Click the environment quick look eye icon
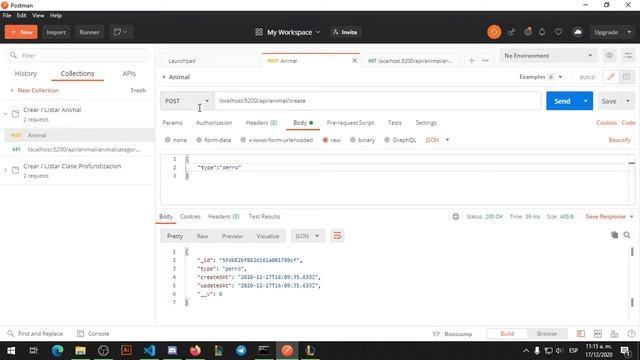 [x=609, y=55]
